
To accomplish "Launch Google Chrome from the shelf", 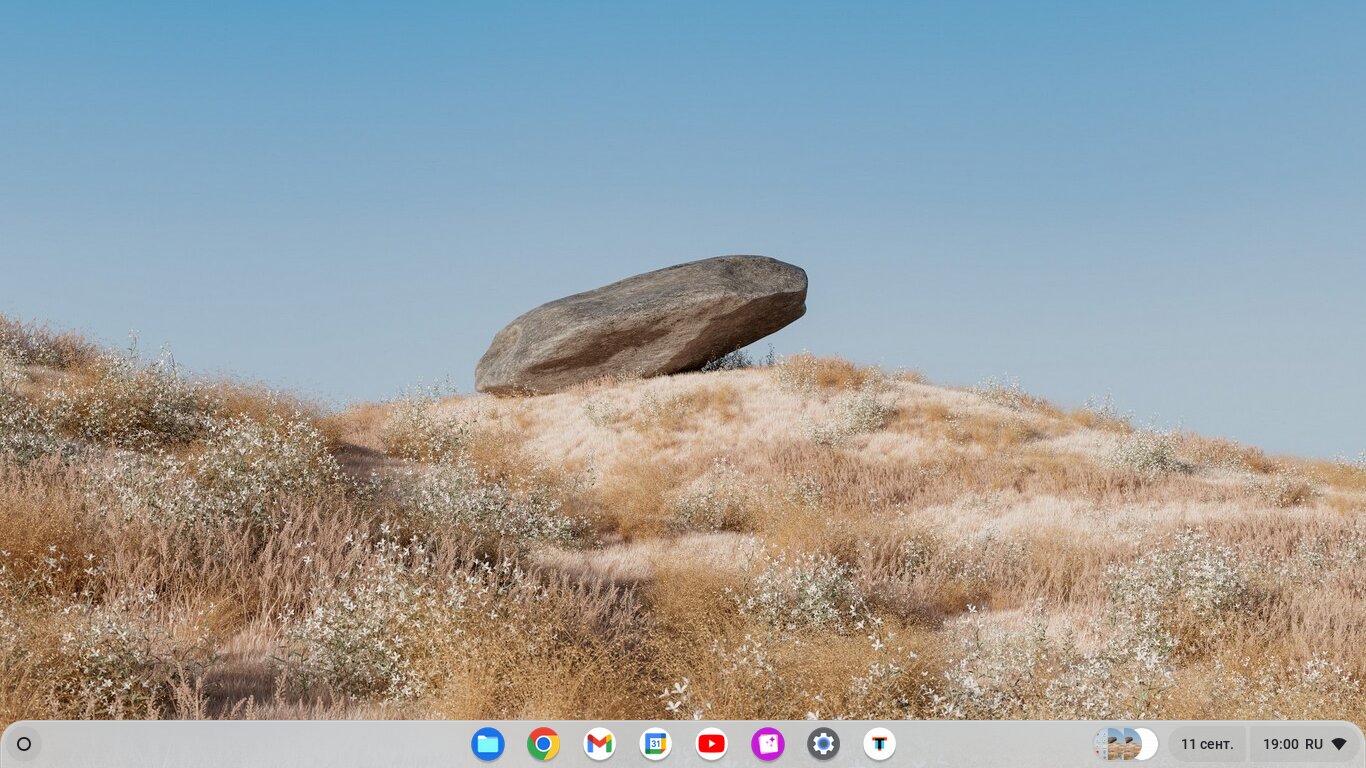I will 544,744.
